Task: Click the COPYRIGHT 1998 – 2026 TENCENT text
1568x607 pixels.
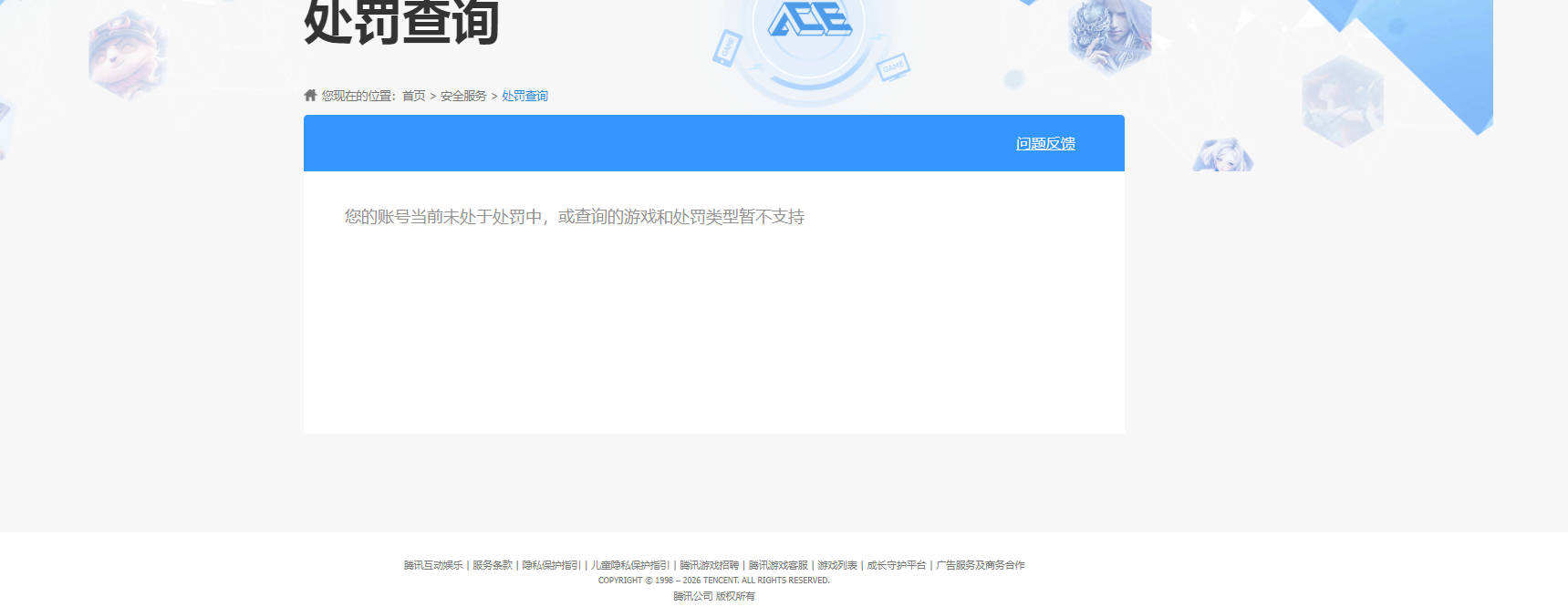Action: (714, 581)
